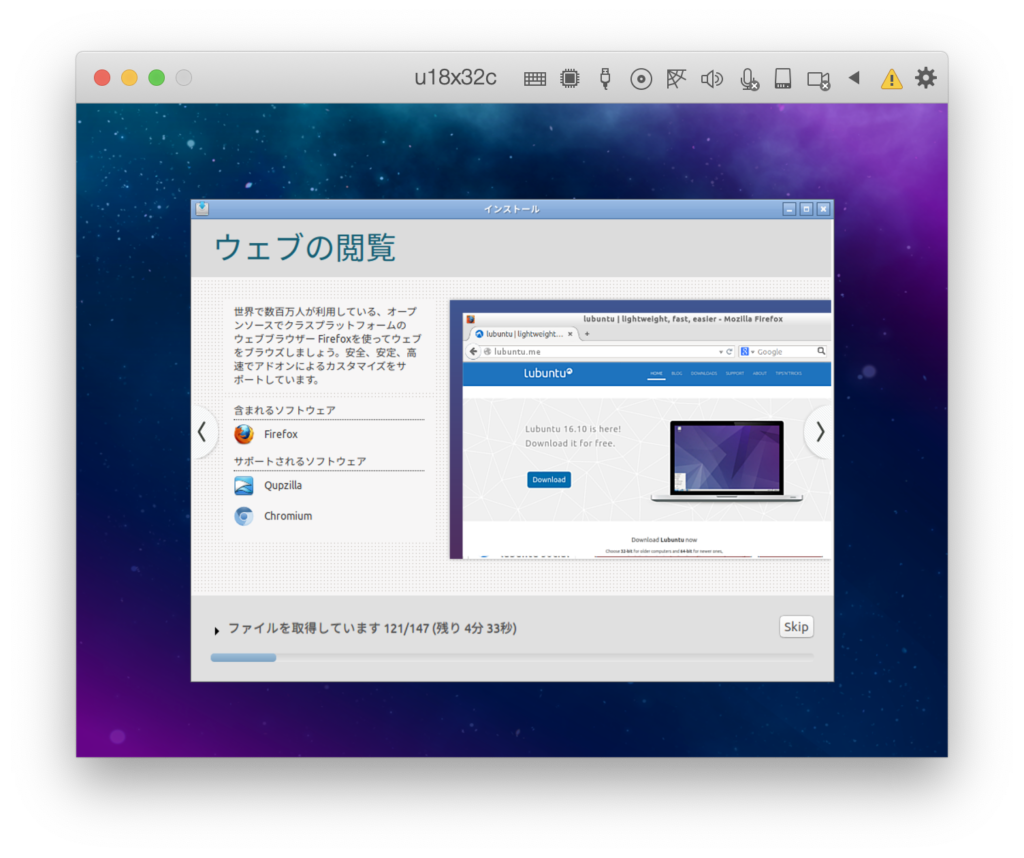Click the green macOS zoom button

click(156, 77)
